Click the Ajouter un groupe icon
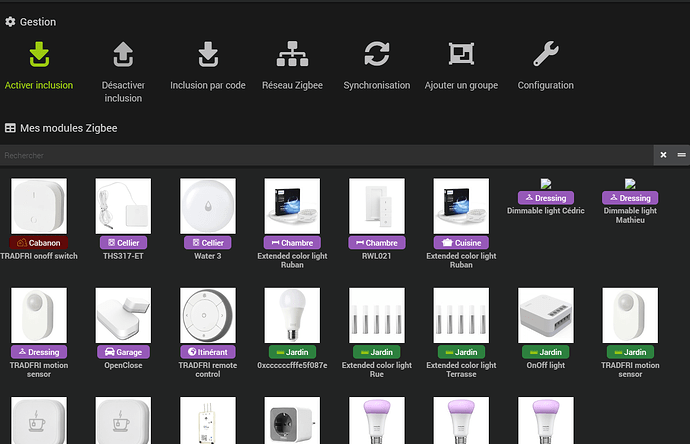The width and height of the screenshot is (690, 444). coord(461,54)
